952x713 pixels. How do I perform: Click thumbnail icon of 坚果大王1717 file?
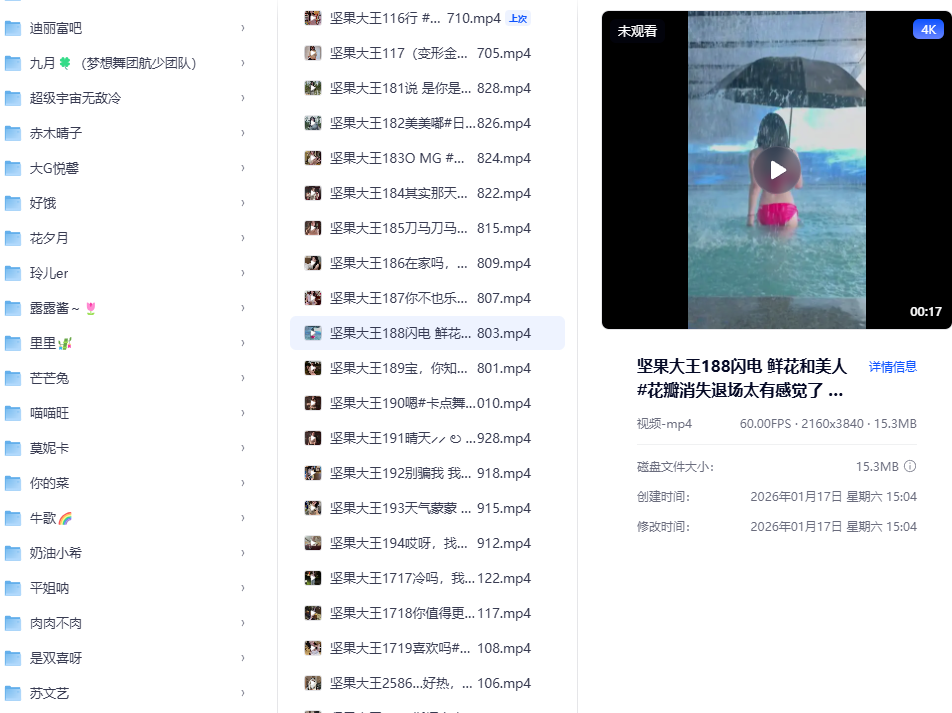[313, 578]
